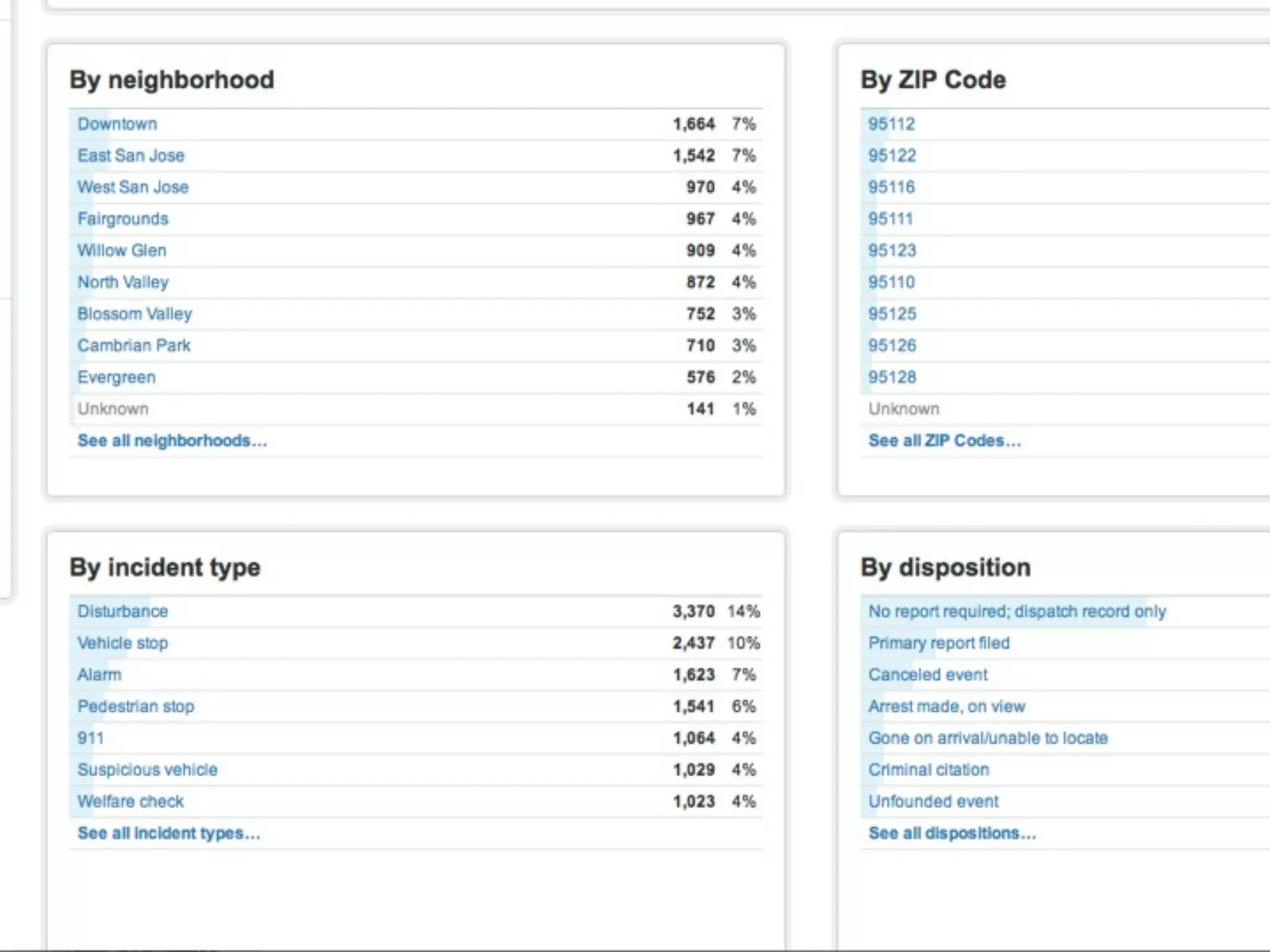1270x952 pixels.
Task: Select the Vehicle stop incident type
Action: (123, 643)
